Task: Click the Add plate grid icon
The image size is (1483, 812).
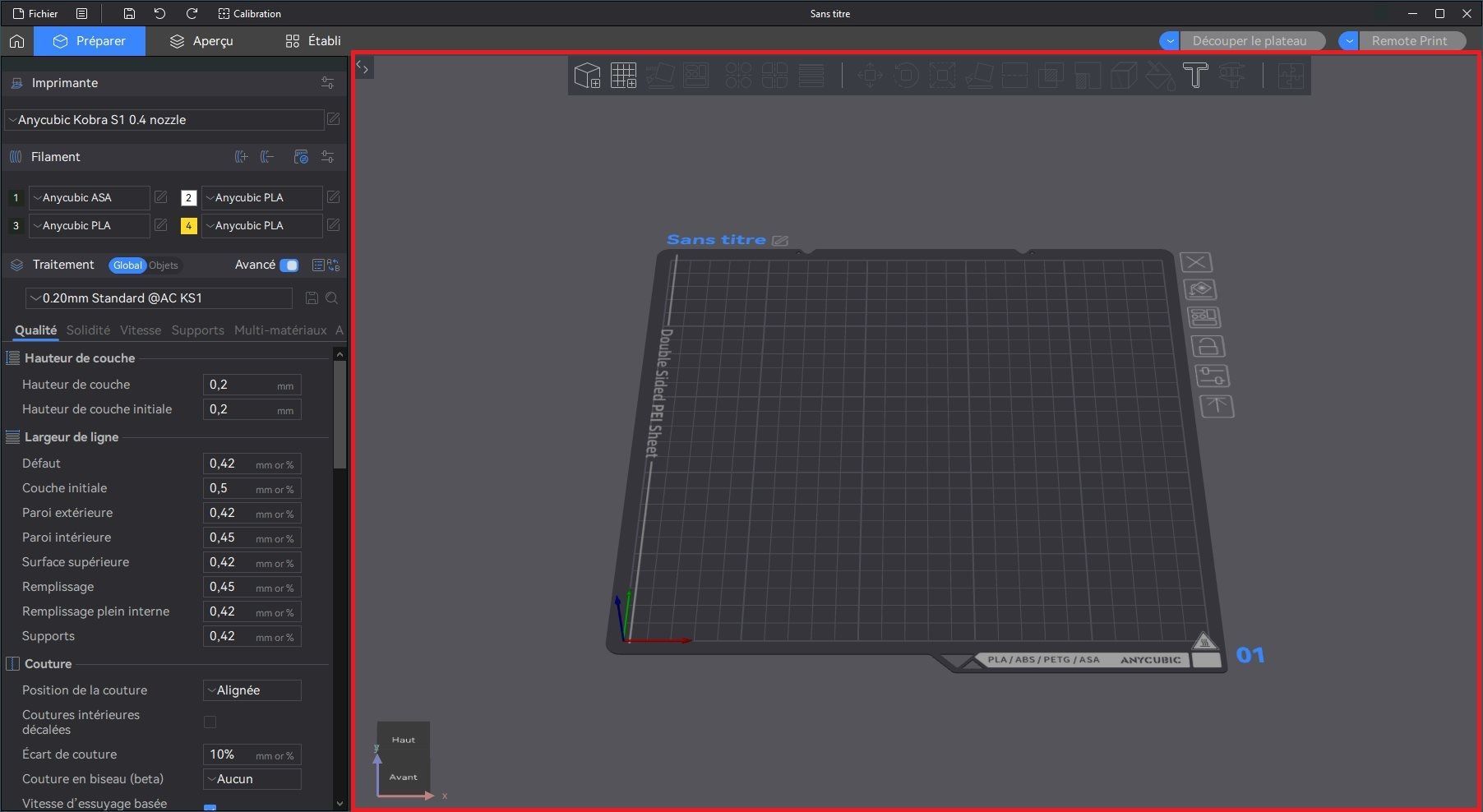Action: pyautogui.click(x=623, y=76)
